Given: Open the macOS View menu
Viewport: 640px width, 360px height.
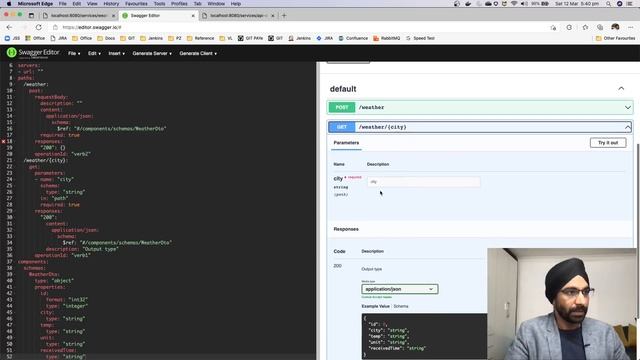Looking at the screenshot, I should [92, 4].
